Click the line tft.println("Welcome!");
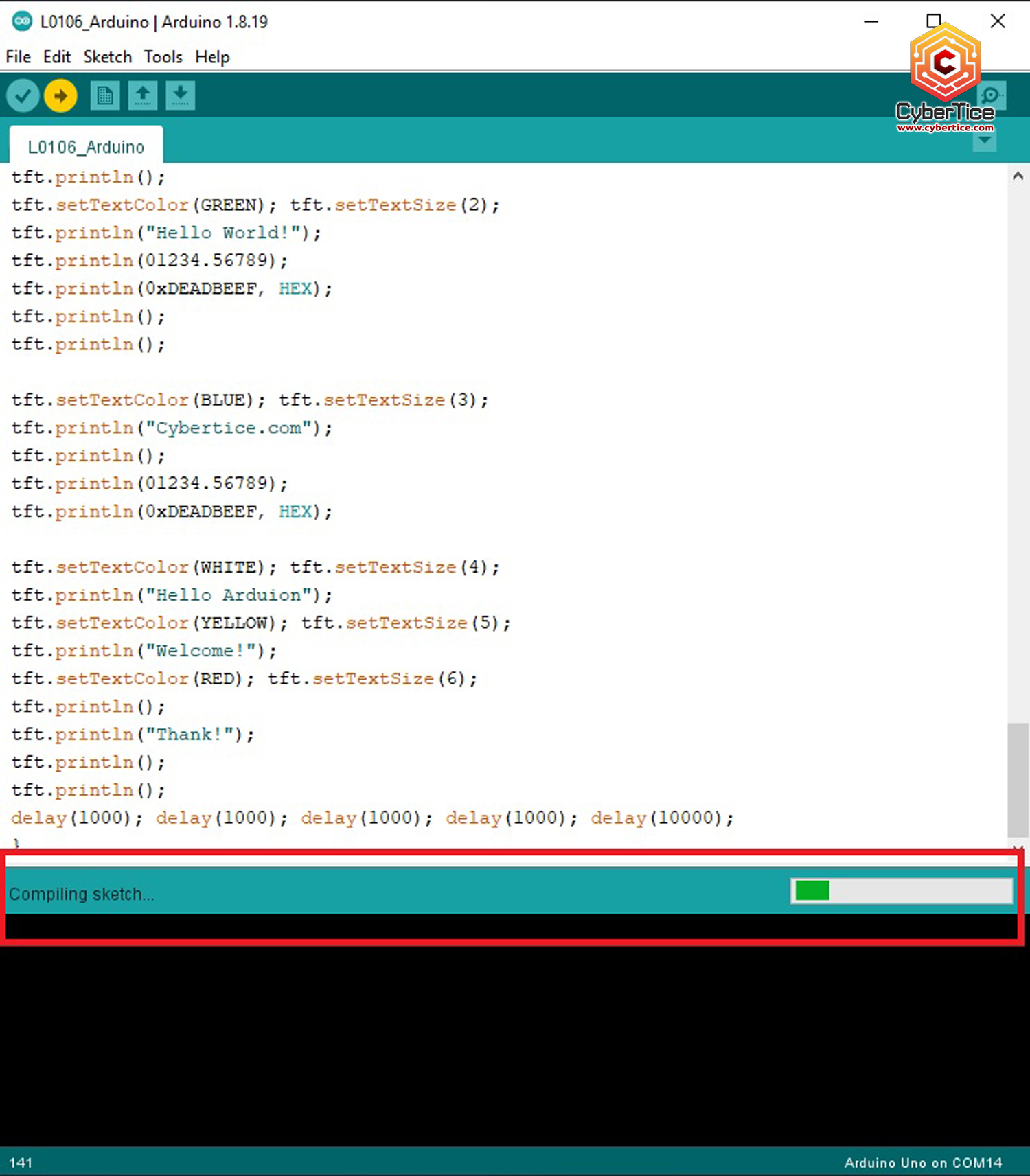The width and height of the screenshot is (1030, 1176). coord(144,650)
